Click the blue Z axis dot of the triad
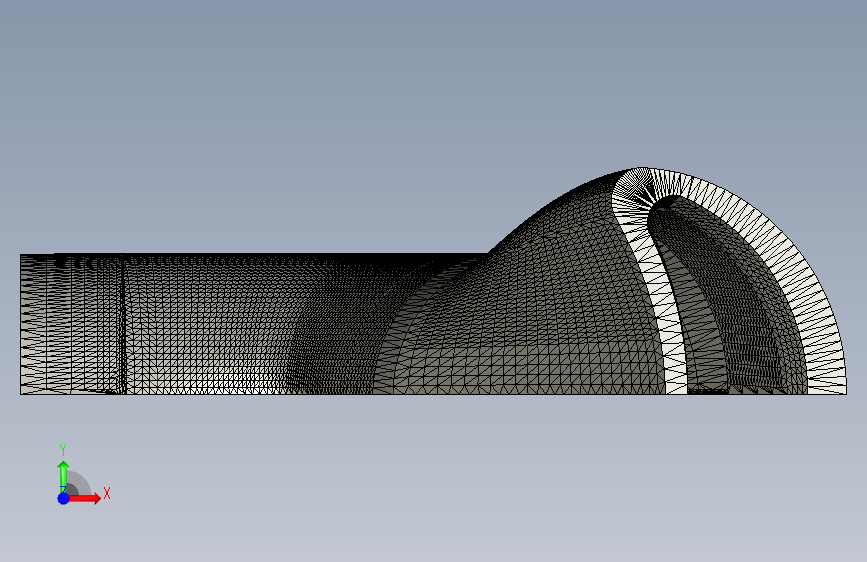The width and height of the screenshot is (867, 562). (x=63, y=498)
